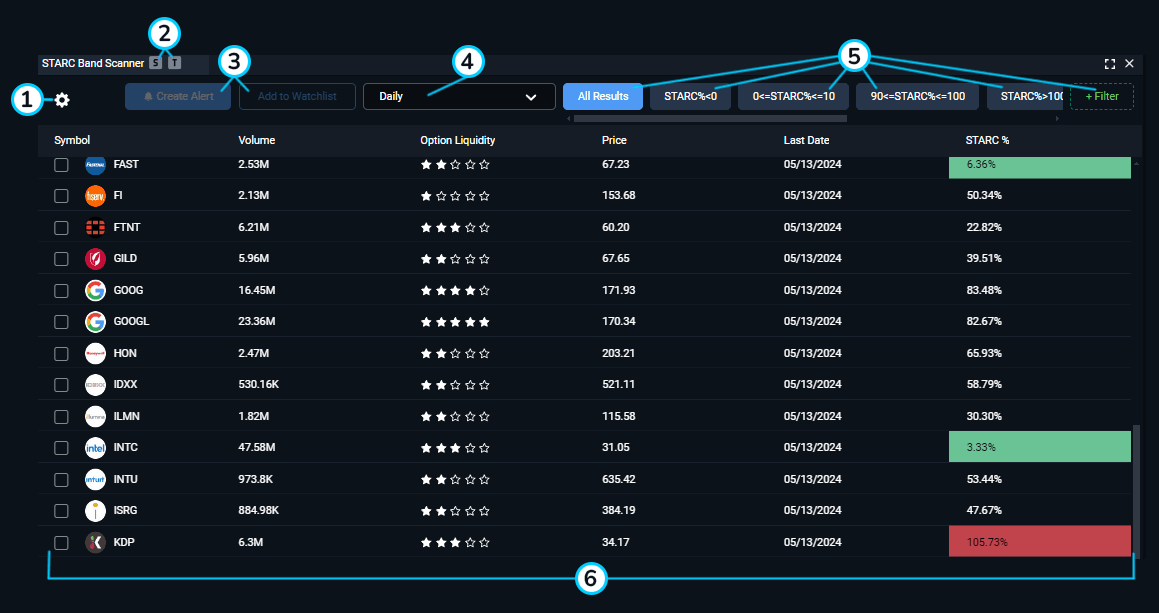The image size is (1159, 613).
Task: Sort by Option Liquidity column header
Action: (x=458, y=140)
